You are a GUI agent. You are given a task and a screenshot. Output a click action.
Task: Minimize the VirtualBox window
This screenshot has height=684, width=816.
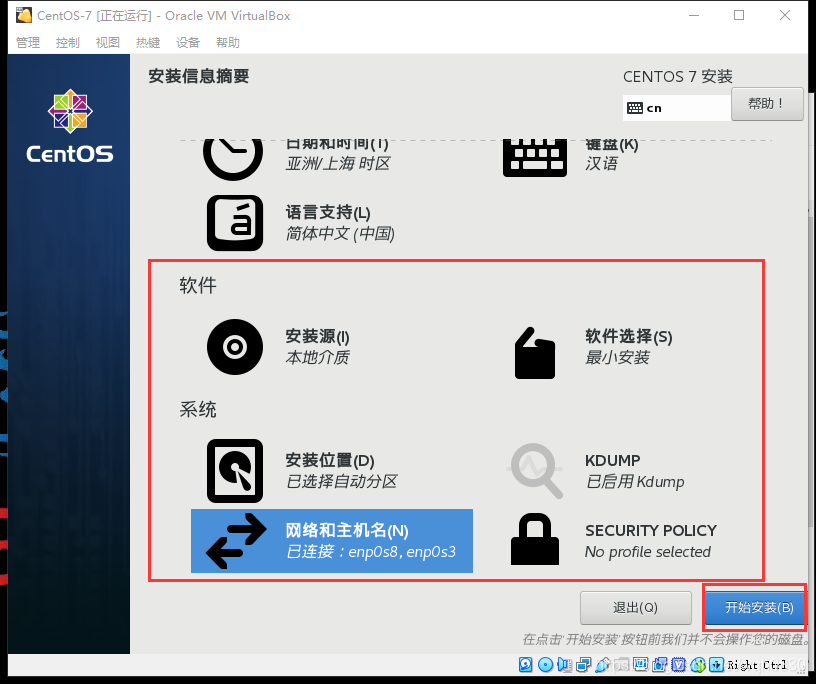(694, 15)
